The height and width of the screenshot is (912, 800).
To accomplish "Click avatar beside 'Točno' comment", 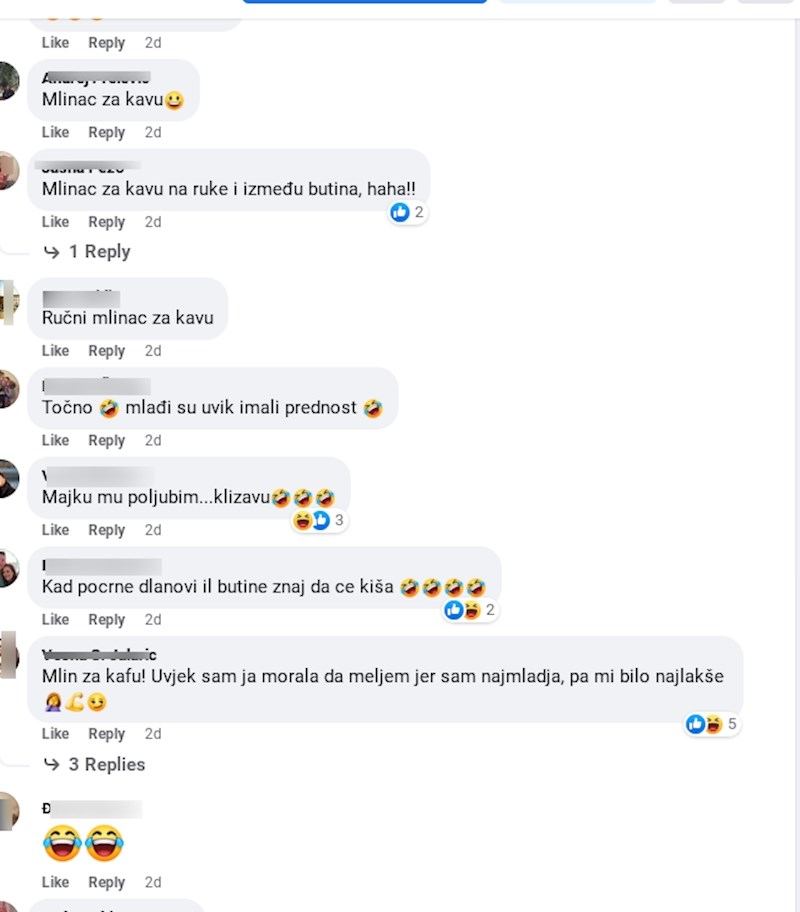I will [8, 388].
